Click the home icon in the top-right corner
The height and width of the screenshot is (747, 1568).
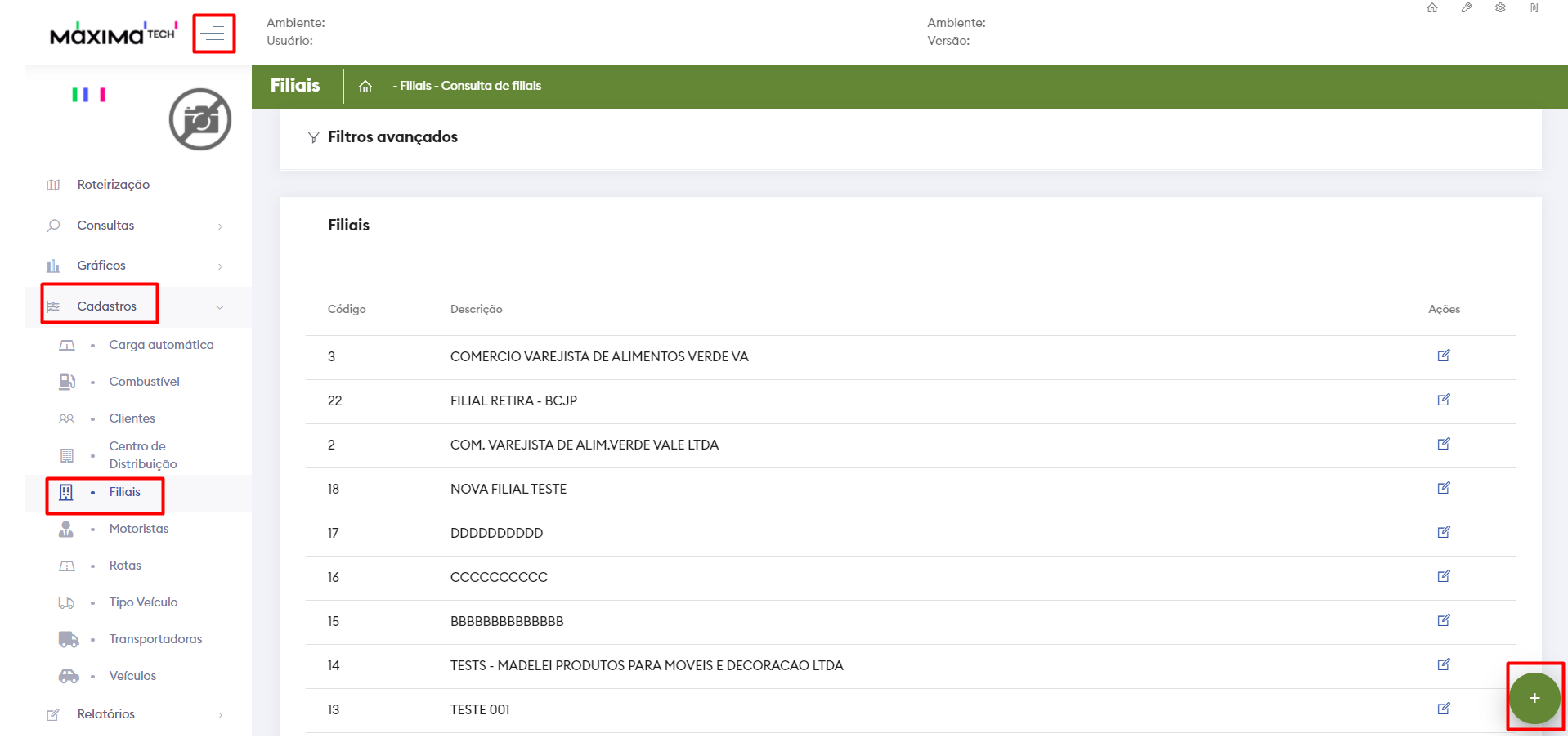pyautogui.click(x=1432, y=8)
